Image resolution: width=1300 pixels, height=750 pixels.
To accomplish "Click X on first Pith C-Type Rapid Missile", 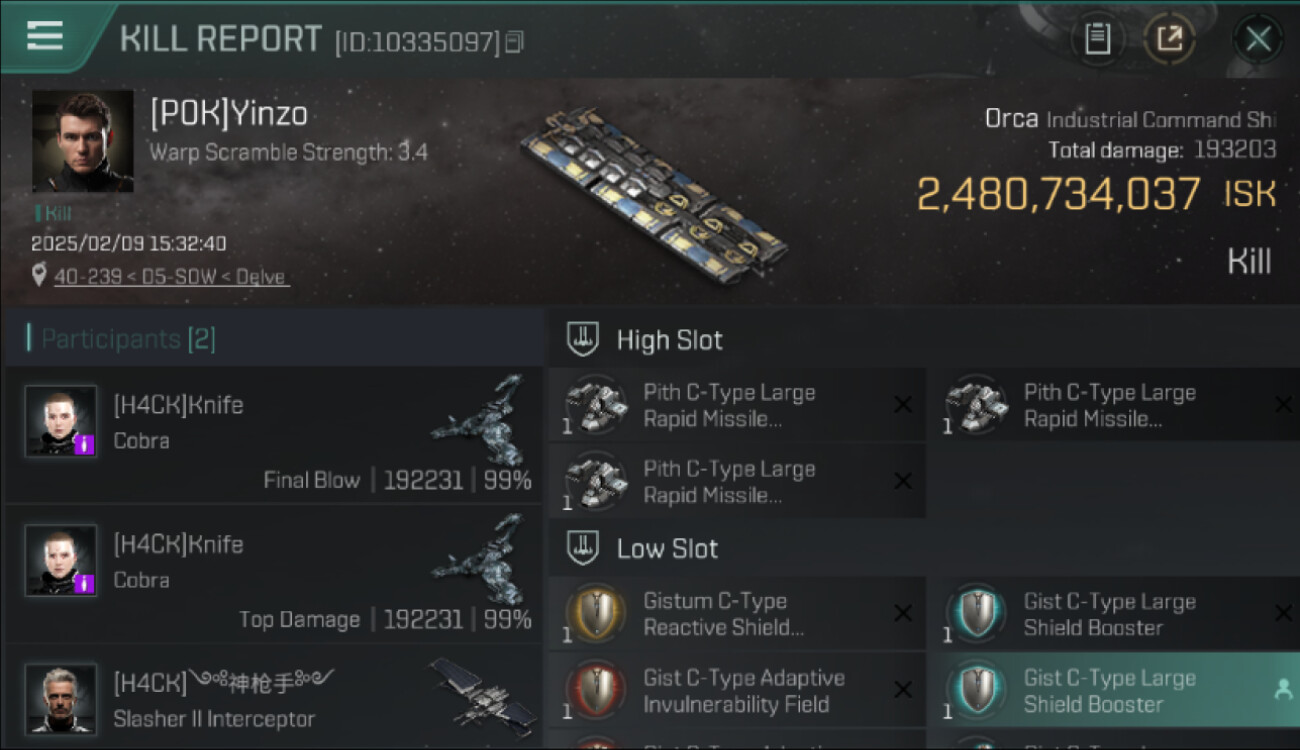I will [902, 405].
